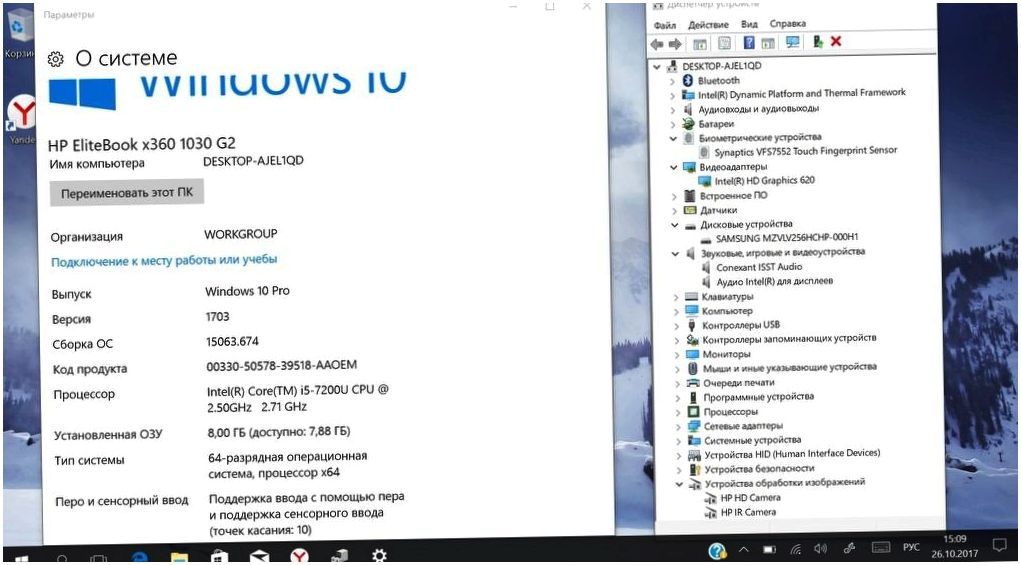Click Подключение к месту работы или учебы link
Image resolution: width=1021 pixels, height=565 pixels.
pyautogui.click(x=164, y=260)
